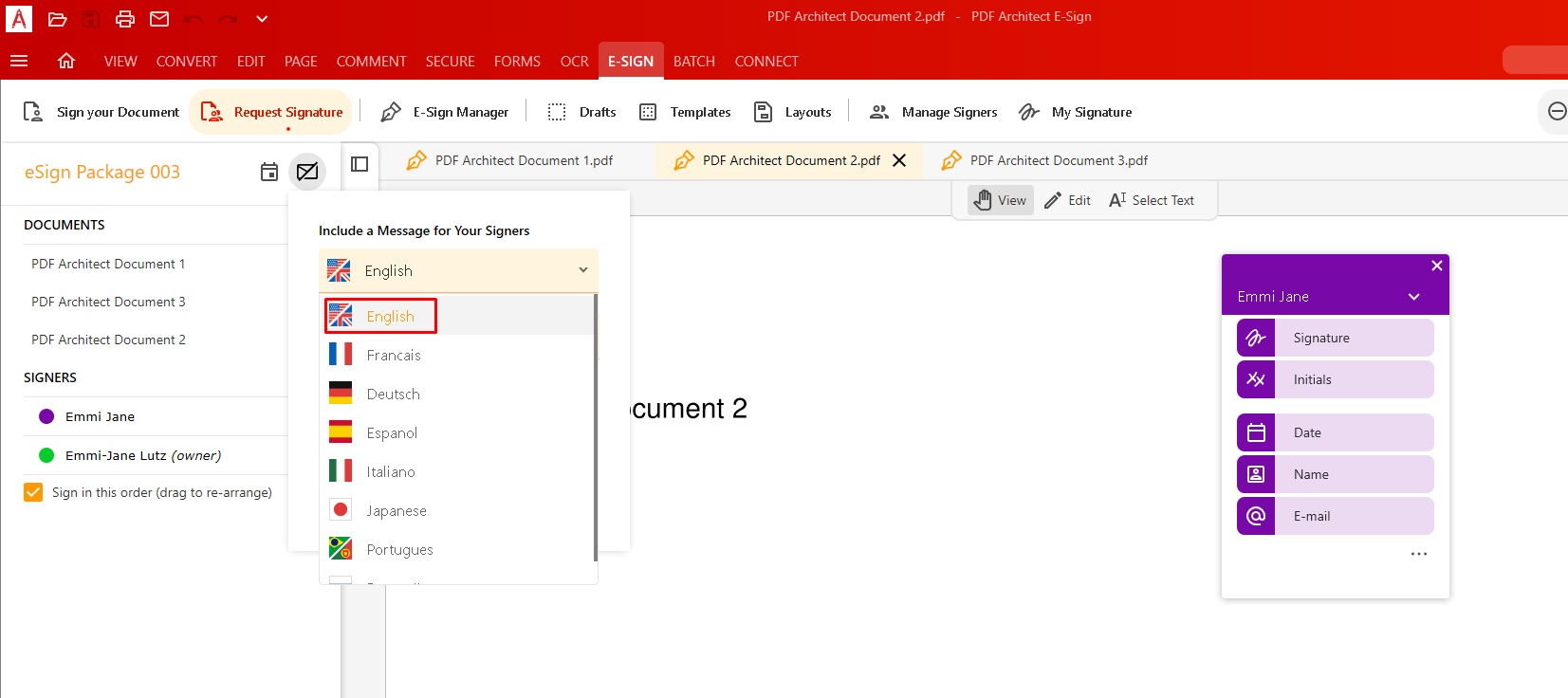
Task: Click Request Signature button
Action: click(x=271, y=112)
